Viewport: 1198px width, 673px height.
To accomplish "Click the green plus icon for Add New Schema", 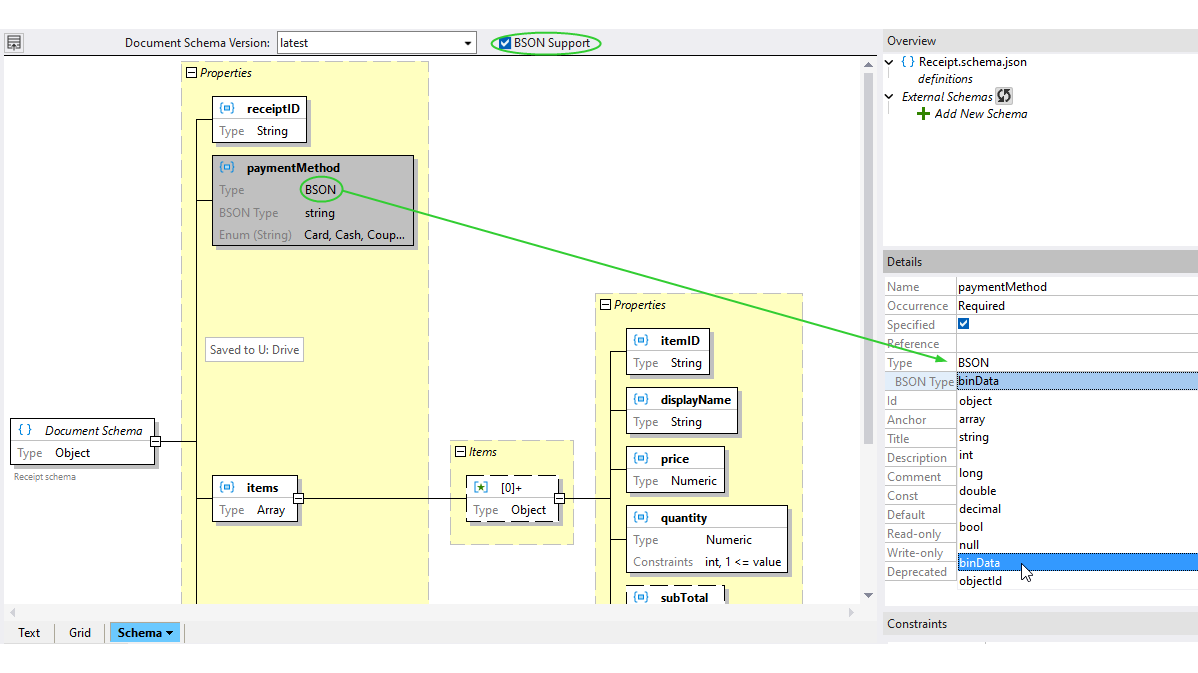I will coord(922,113).
